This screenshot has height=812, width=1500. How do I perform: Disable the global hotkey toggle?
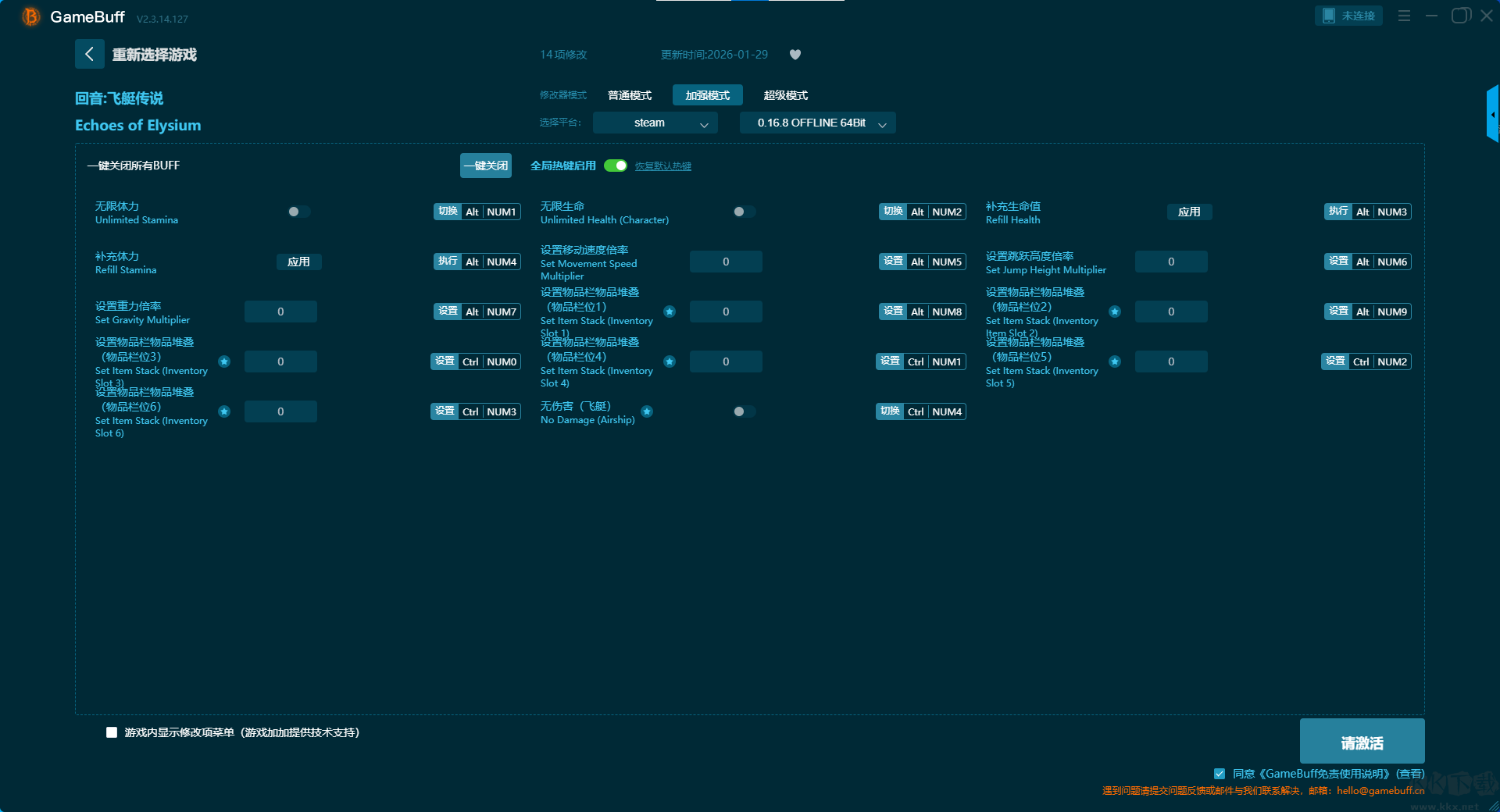(x=616, y=166)
